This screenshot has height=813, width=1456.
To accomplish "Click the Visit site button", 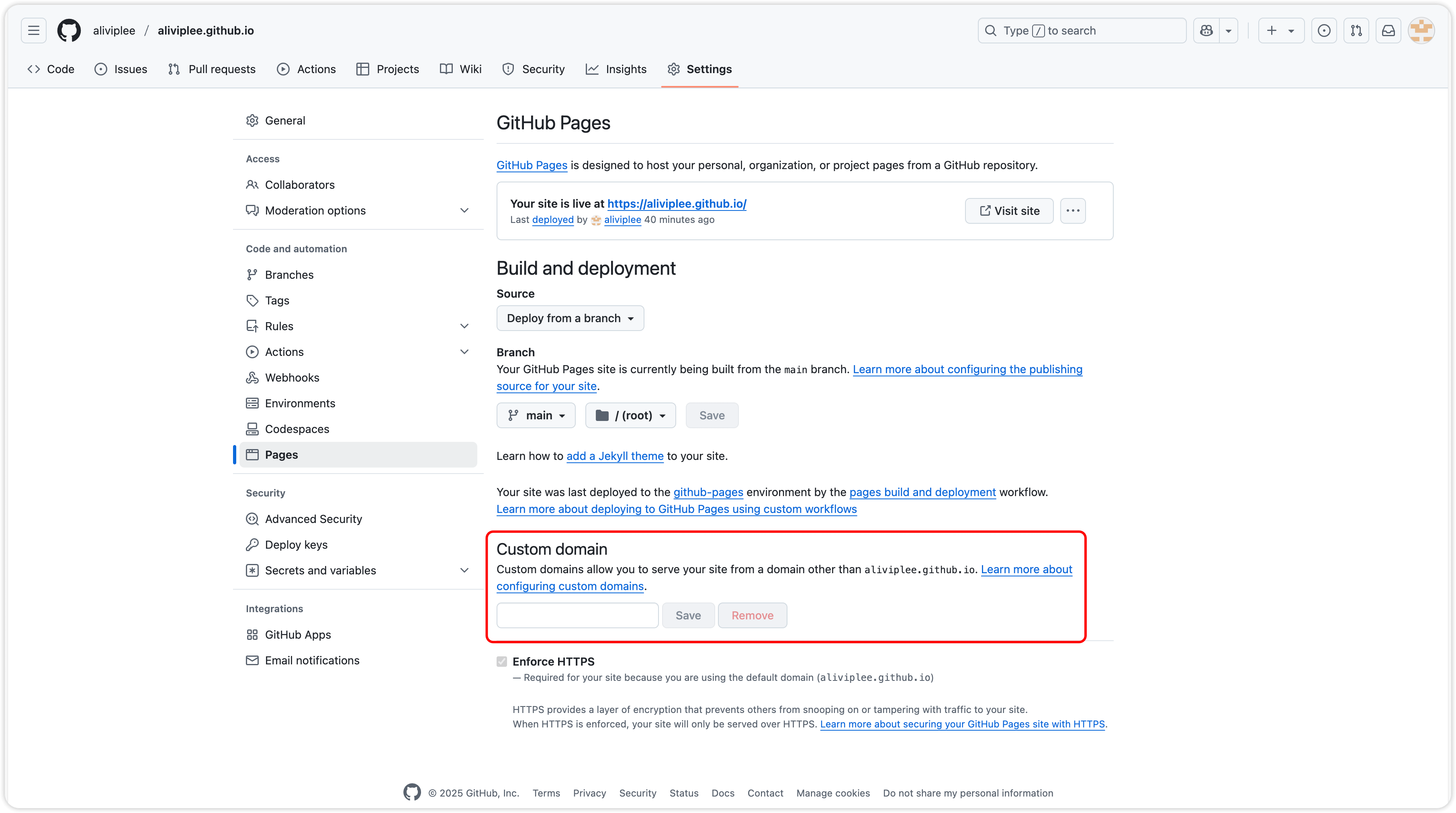I will point(1009,211).
